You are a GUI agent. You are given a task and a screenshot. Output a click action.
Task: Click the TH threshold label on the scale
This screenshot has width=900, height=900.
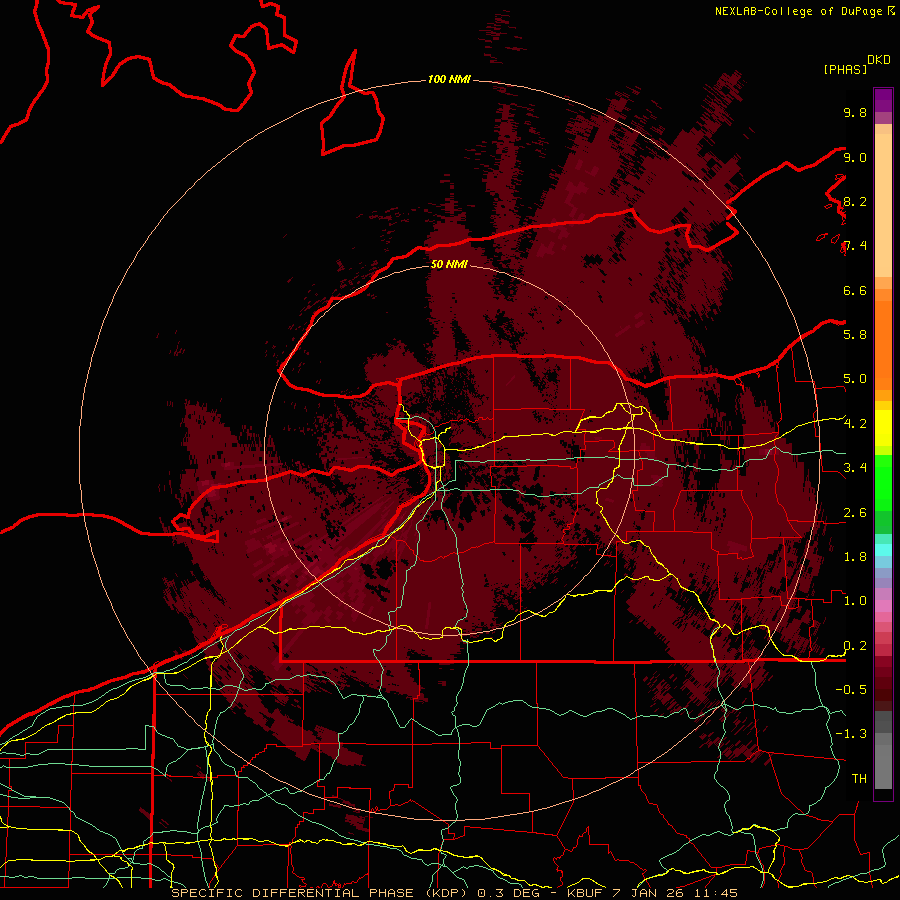point(859,778)
